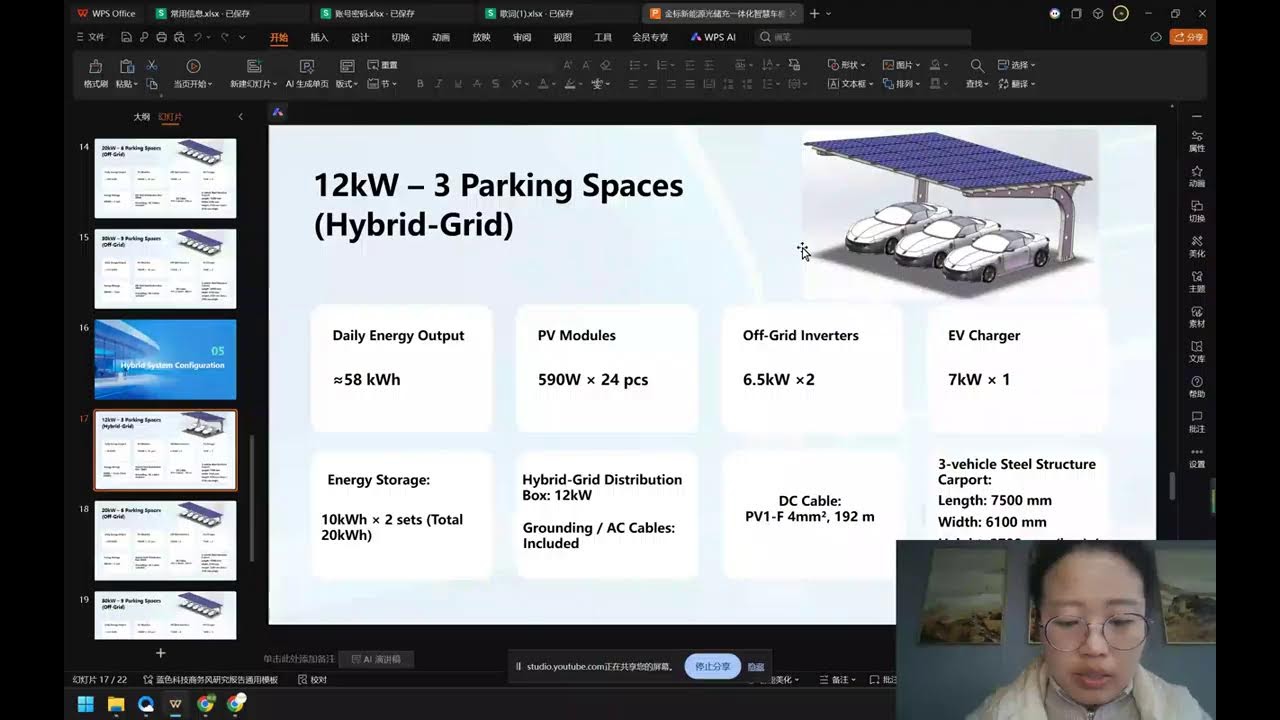Open the 动画 side panel icon
The image size is (1280, 720).
(1197, 176)
